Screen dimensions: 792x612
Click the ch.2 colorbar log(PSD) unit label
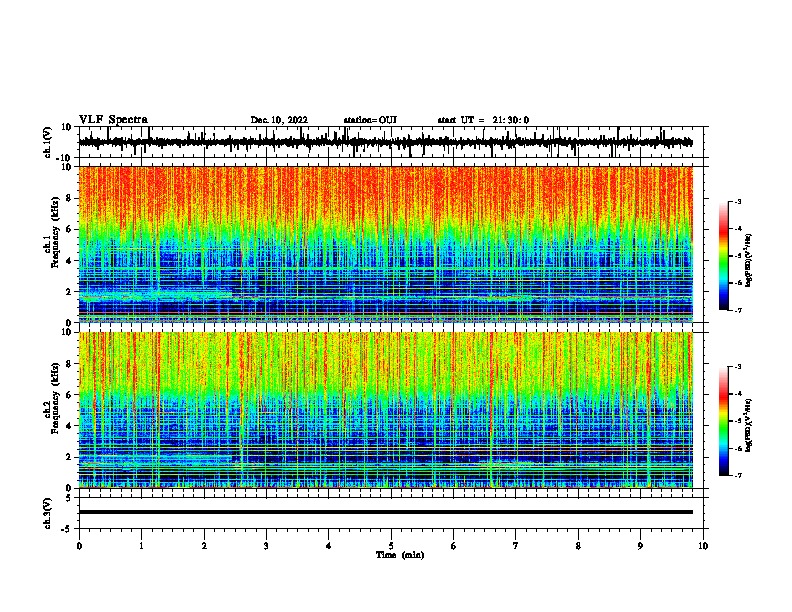(x=749, y=425)
